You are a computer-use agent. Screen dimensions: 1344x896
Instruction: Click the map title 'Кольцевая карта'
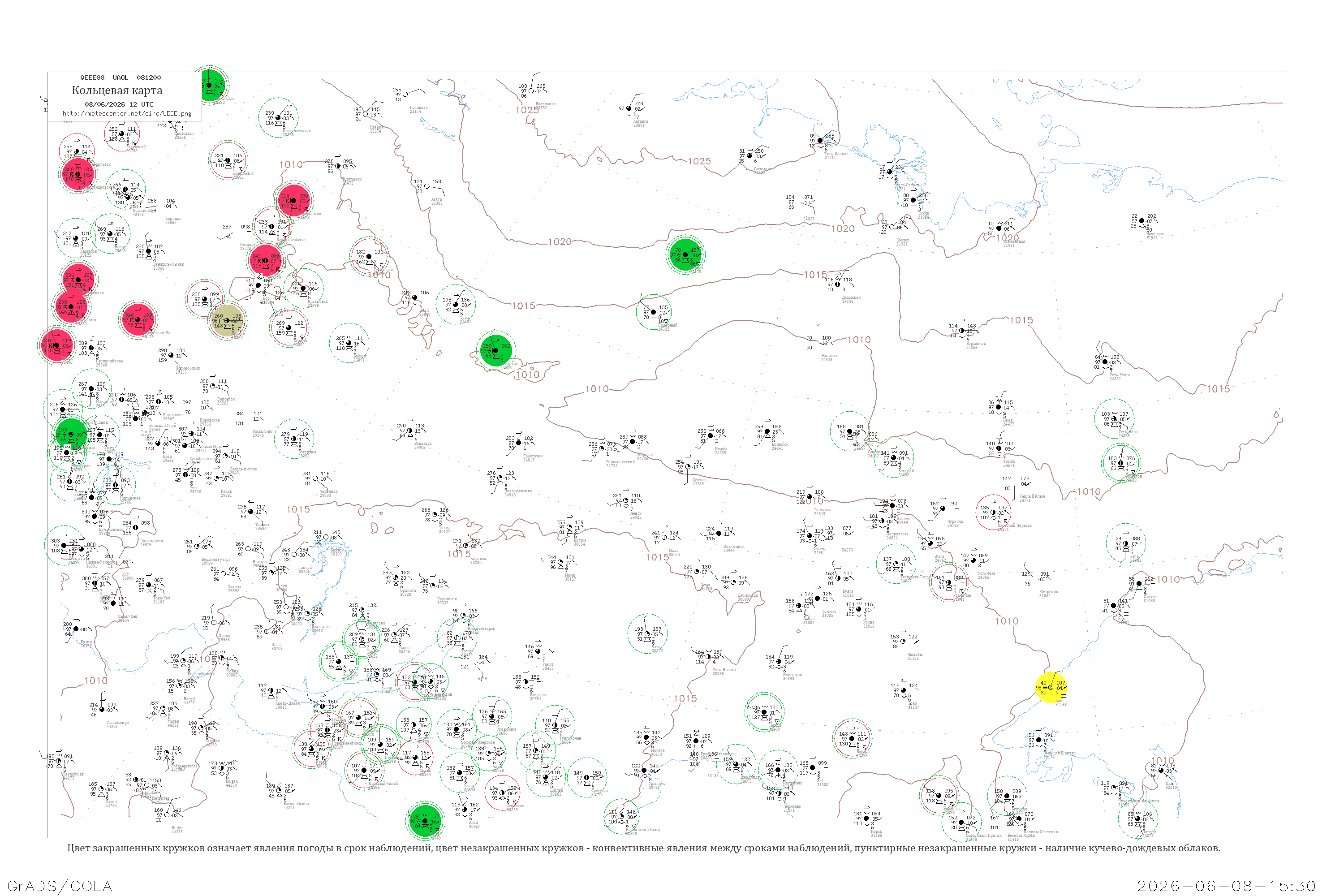117,90
